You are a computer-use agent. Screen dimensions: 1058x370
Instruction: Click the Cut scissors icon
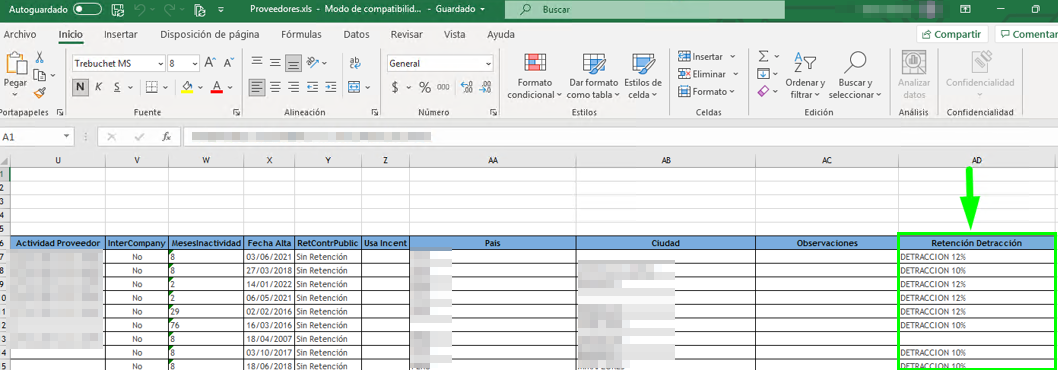39,58
